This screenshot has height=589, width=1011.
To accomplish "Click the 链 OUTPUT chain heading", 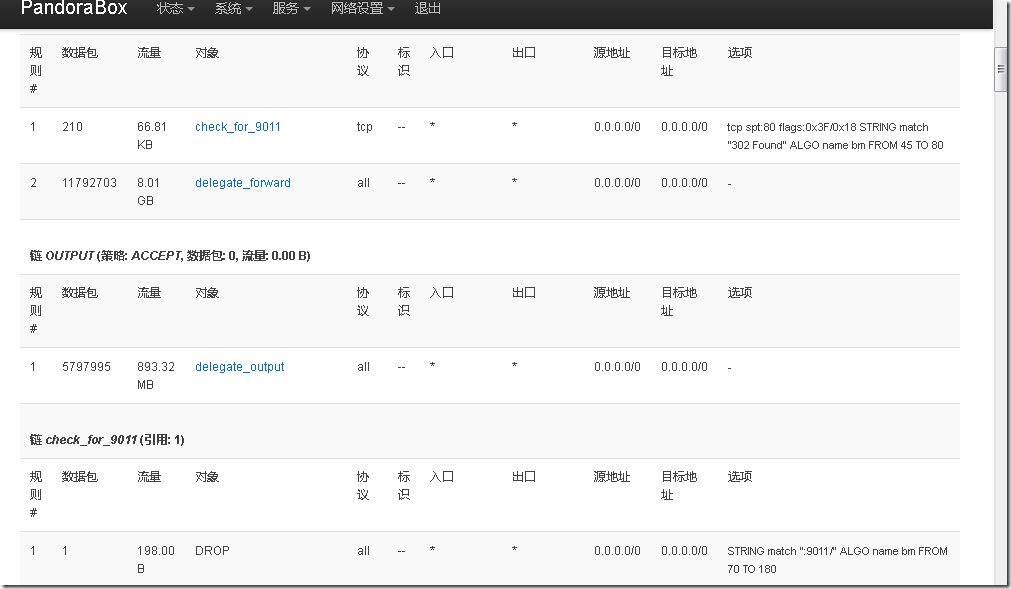I will click(x=170, y=256).
